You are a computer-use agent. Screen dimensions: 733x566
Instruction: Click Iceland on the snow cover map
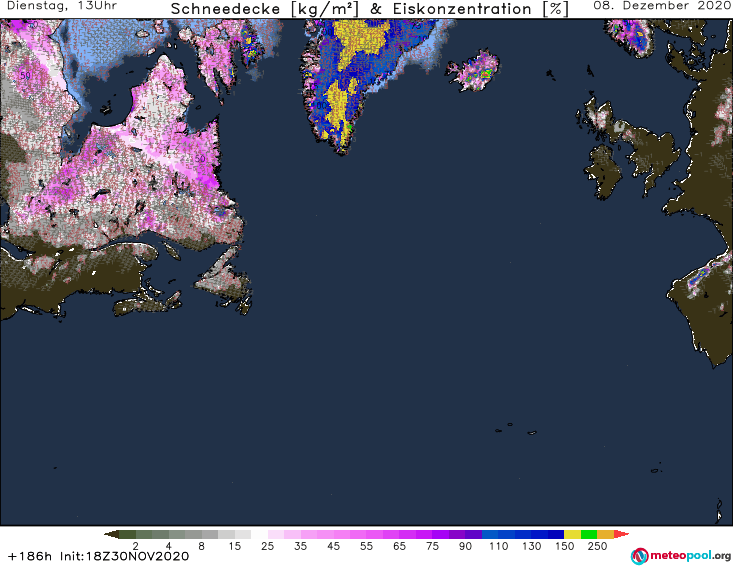473,70
